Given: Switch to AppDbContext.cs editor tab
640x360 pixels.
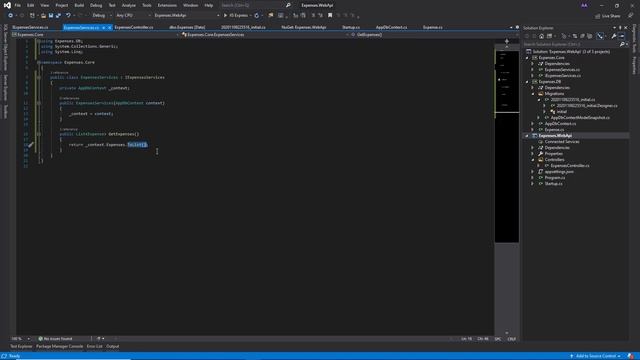Looking at the screenshot, I should pyautogui.click(x=391, y=27).
